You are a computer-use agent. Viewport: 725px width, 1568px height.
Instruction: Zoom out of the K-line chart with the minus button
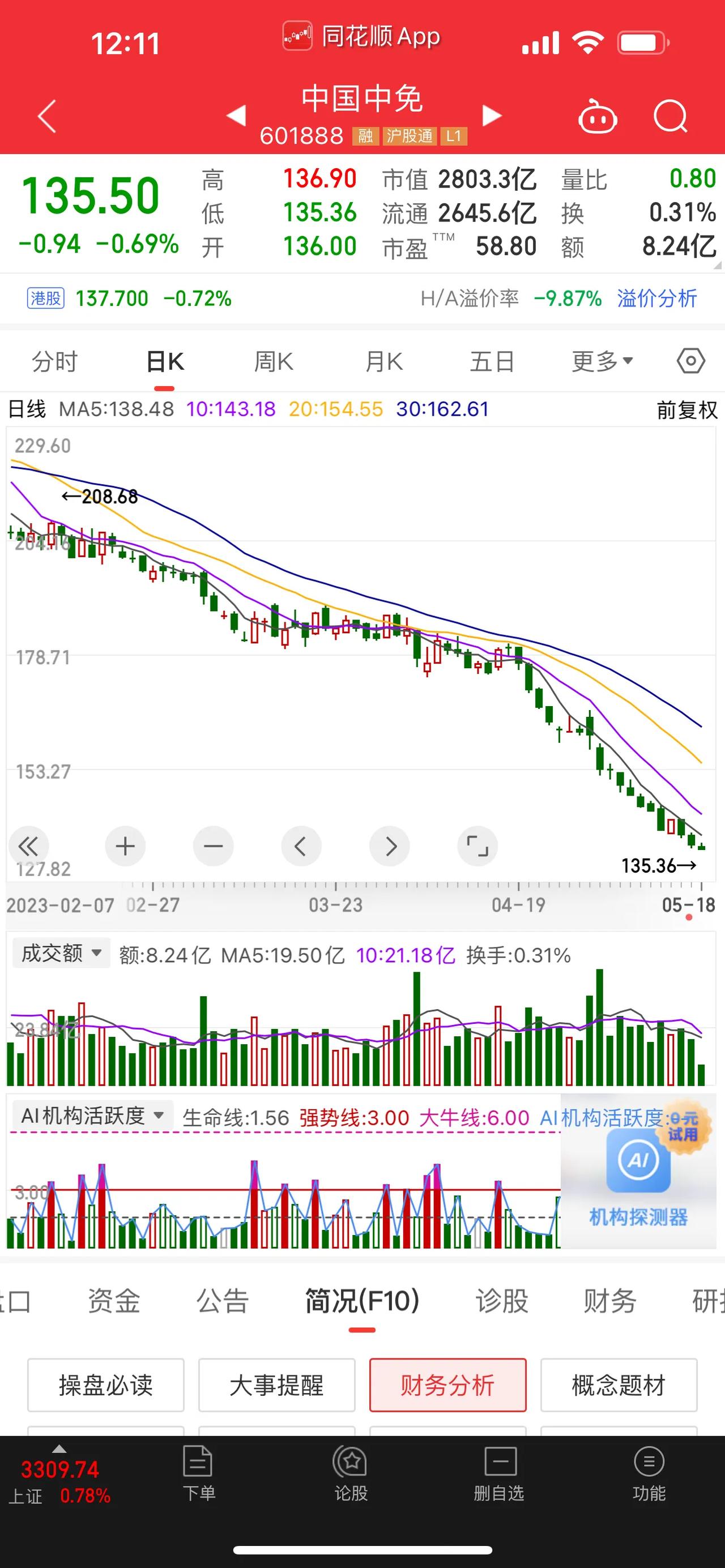pos(213,846)
